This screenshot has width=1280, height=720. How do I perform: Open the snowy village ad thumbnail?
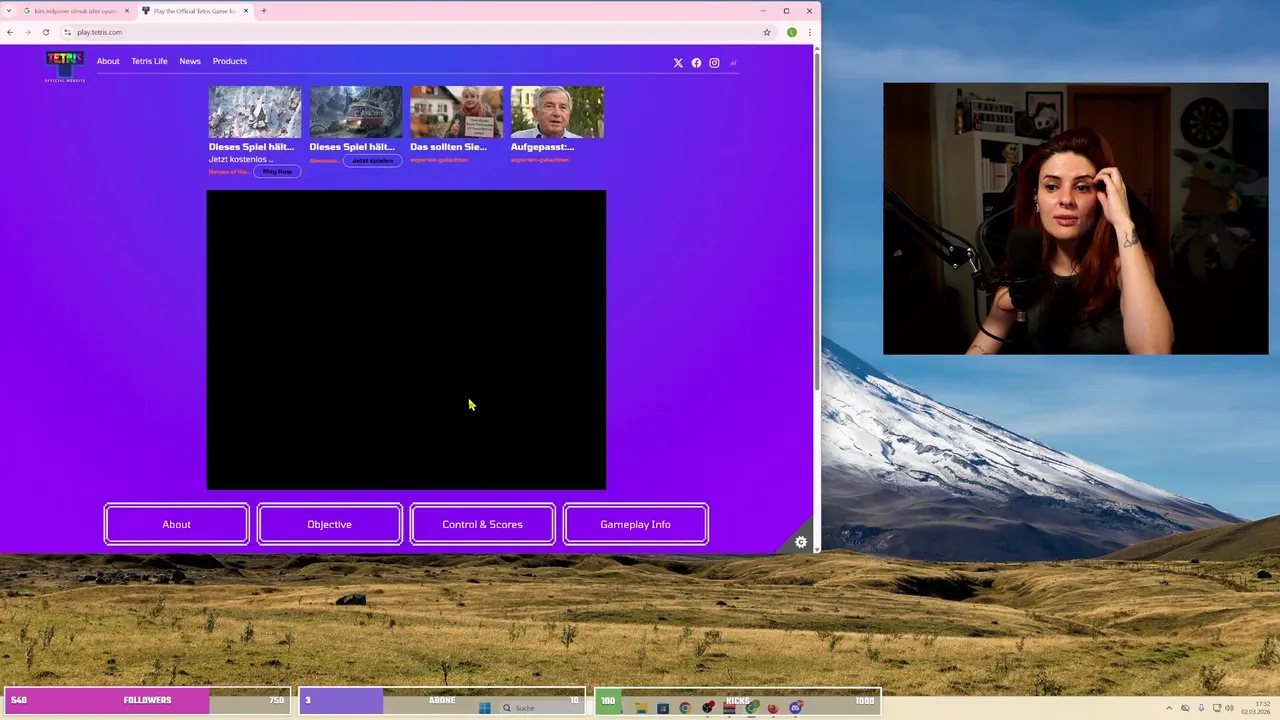pyautogui.click(x=255, y=112)
